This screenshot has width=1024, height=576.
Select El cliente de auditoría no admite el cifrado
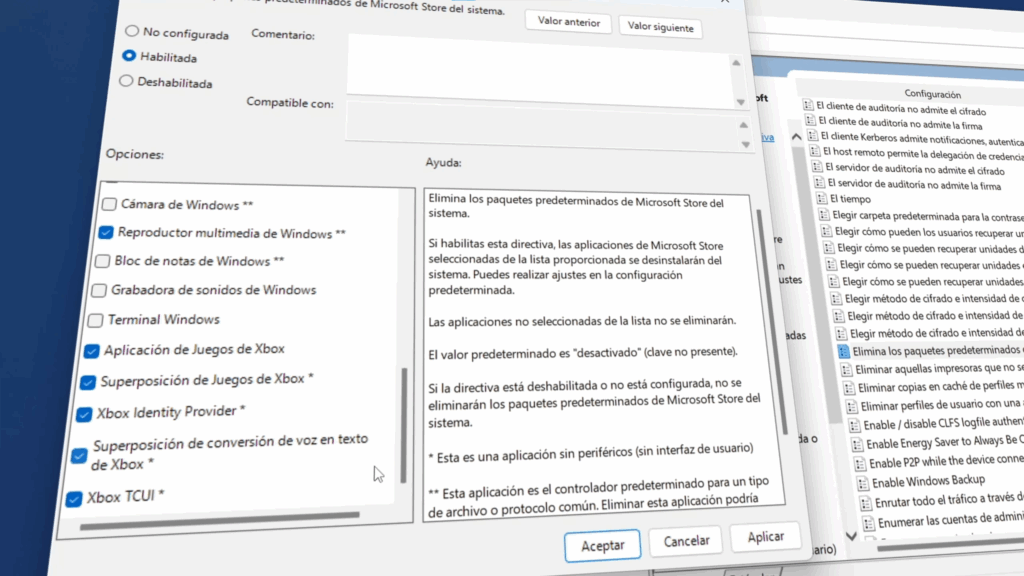tap(901, 108)
